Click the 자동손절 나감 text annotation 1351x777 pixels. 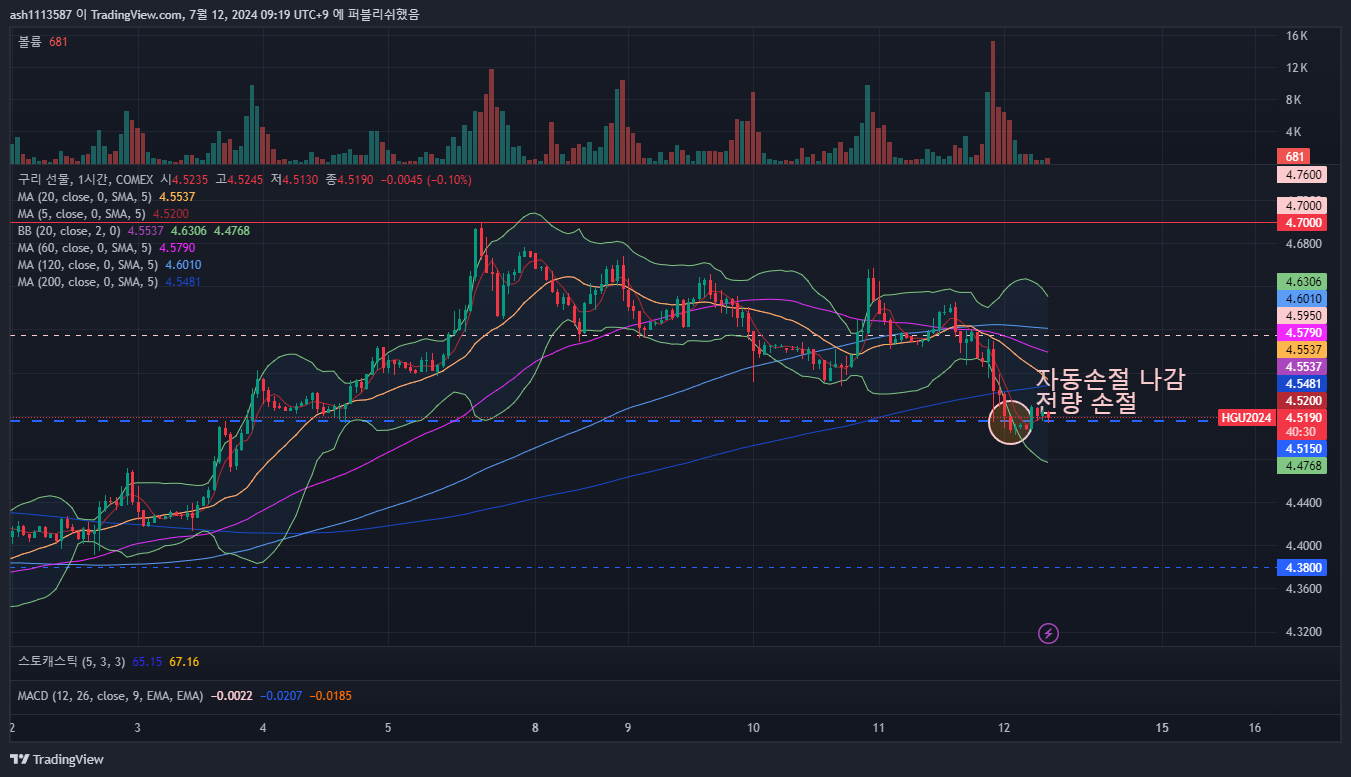tap(1110, 380)
